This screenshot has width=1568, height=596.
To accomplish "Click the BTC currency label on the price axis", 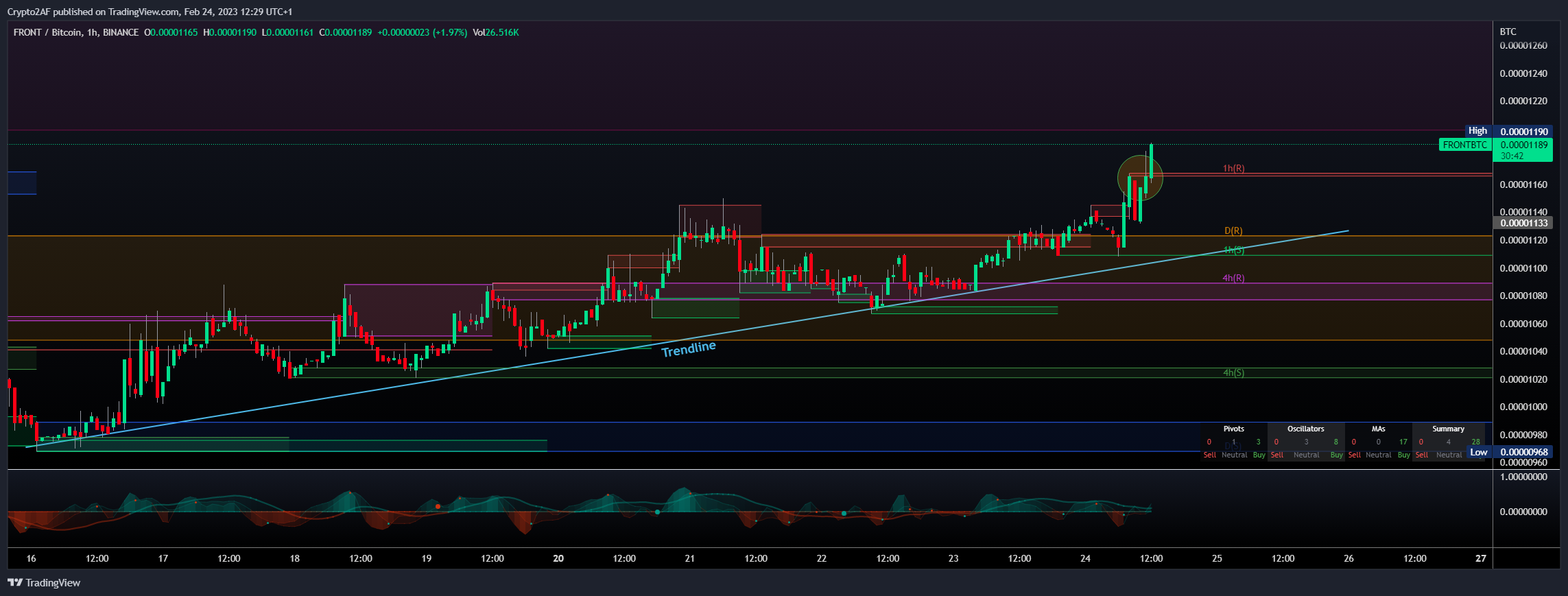I will 1508,32.
